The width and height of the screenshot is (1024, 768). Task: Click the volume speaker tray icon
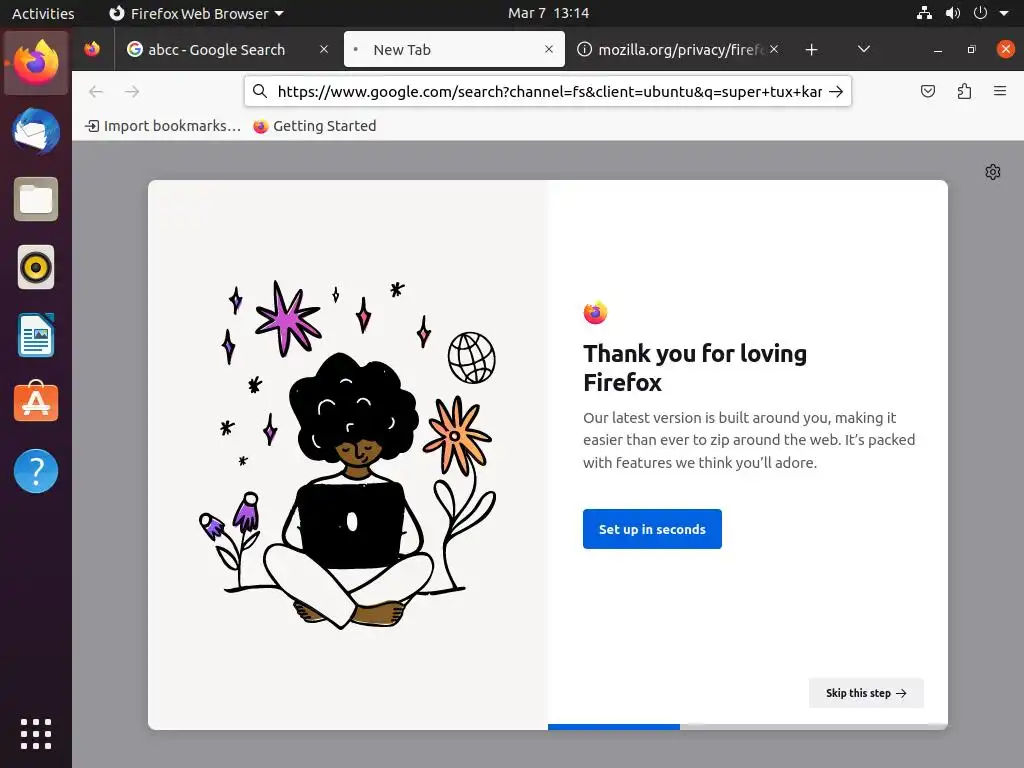click(x=953, y=13)
